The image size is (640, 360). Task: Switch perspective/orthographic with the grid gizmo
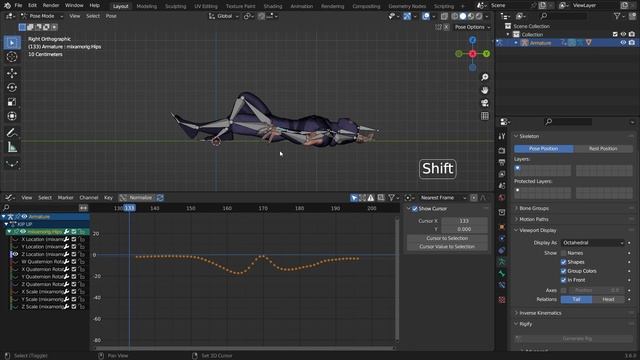pos(484,116)
